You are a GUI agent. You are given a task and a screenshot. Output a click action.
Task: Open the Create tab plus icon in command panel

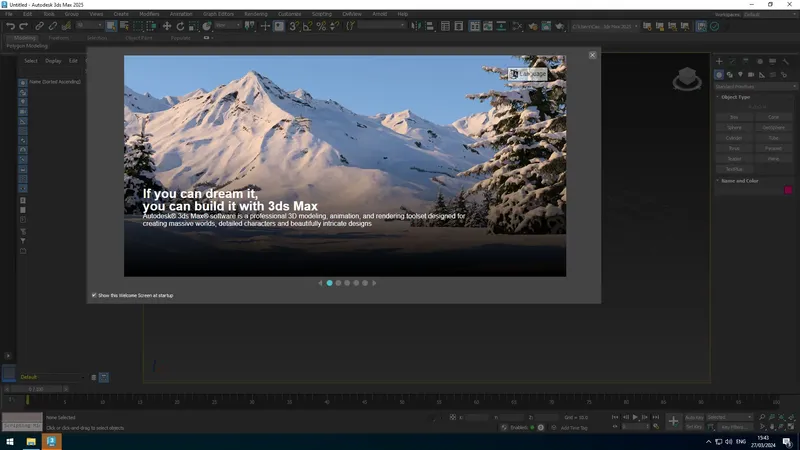coord(719,61)
